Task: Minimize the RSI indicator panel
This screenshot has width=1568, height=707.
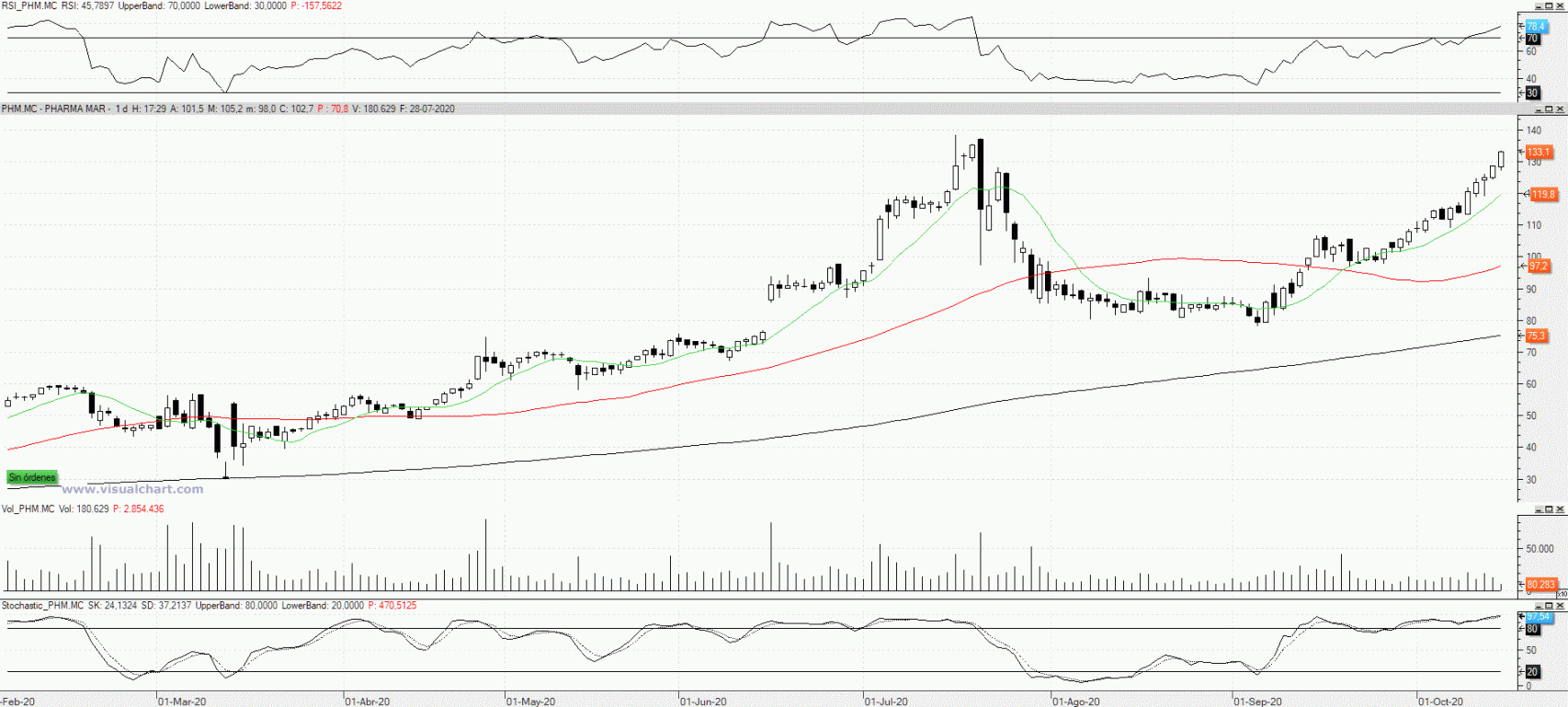Action: tap(1539, 6)
